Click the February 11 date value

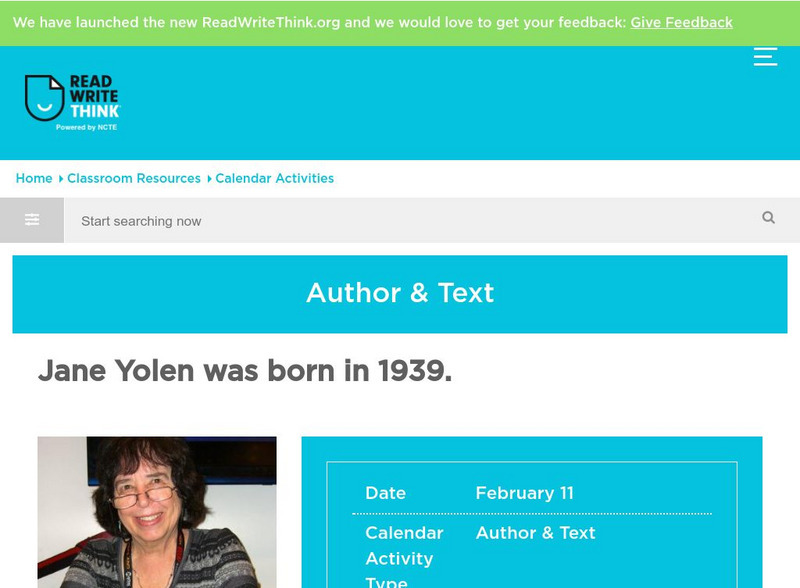(x=523, y=493)
